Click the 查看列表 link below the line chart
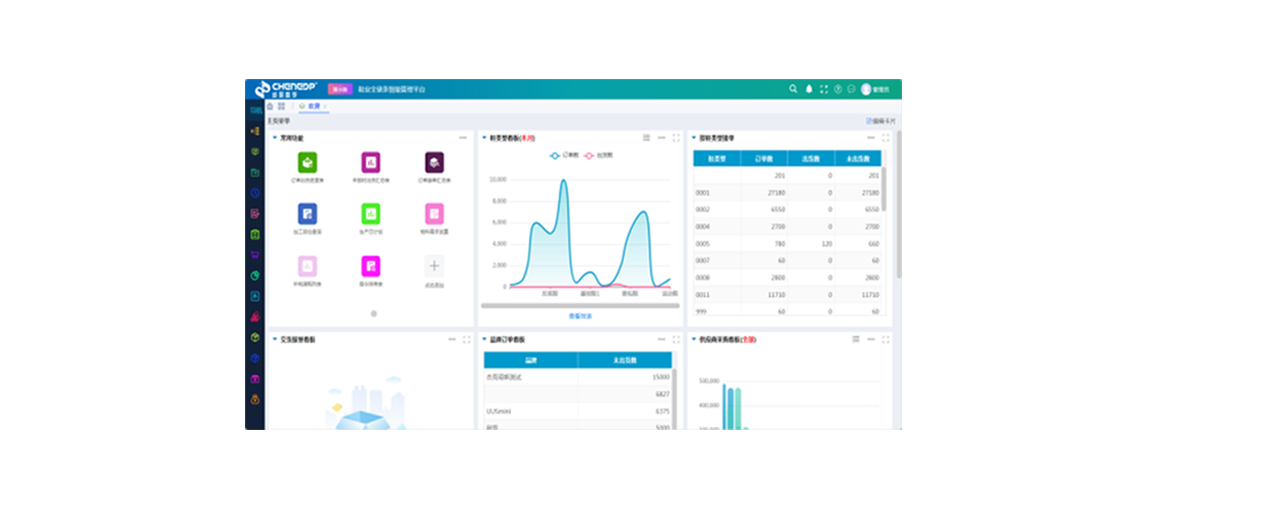Screen dimensions: 1283x526 coord(580,316)
